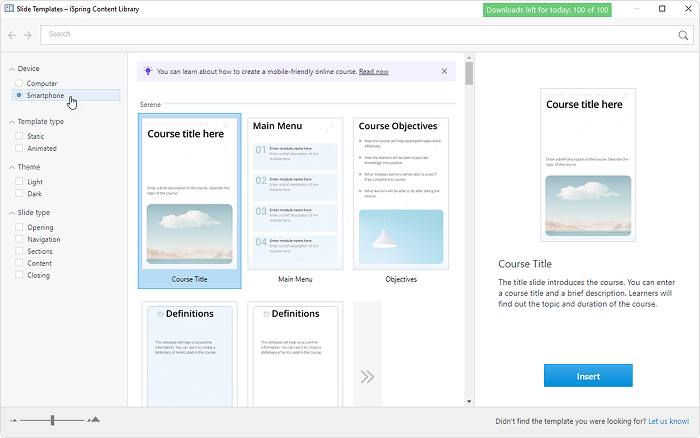The width and height of the screenshot is (700, 438).
Task: Click the lightbulb tip icon
Action: point(148,71)
